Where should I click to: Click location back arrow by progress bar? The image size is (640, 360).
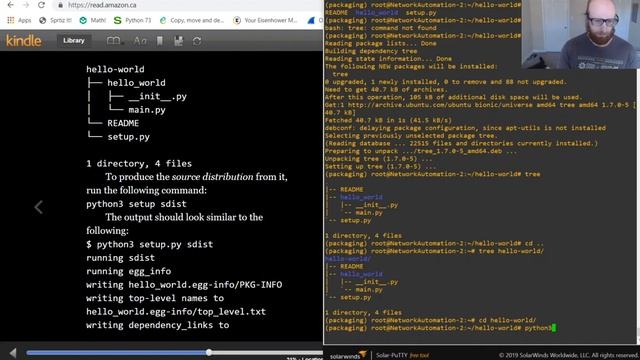(13, 353)
